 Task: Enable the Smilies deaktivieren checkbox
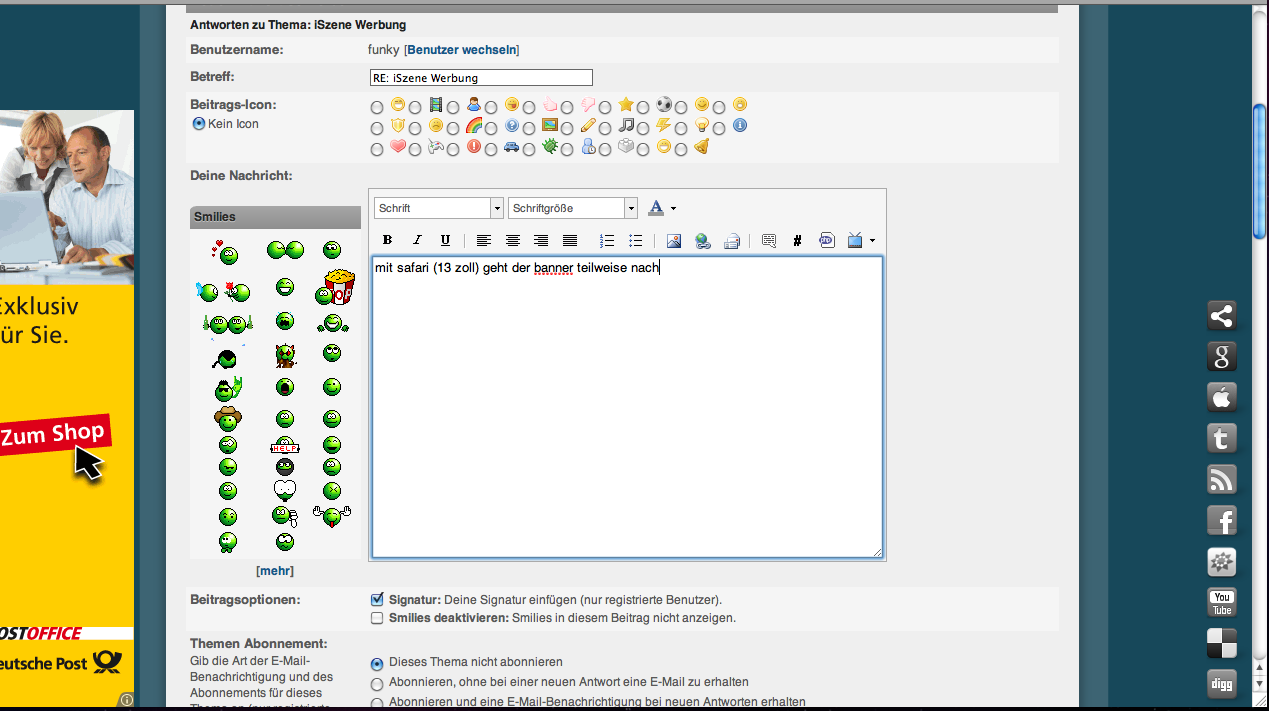377,618
